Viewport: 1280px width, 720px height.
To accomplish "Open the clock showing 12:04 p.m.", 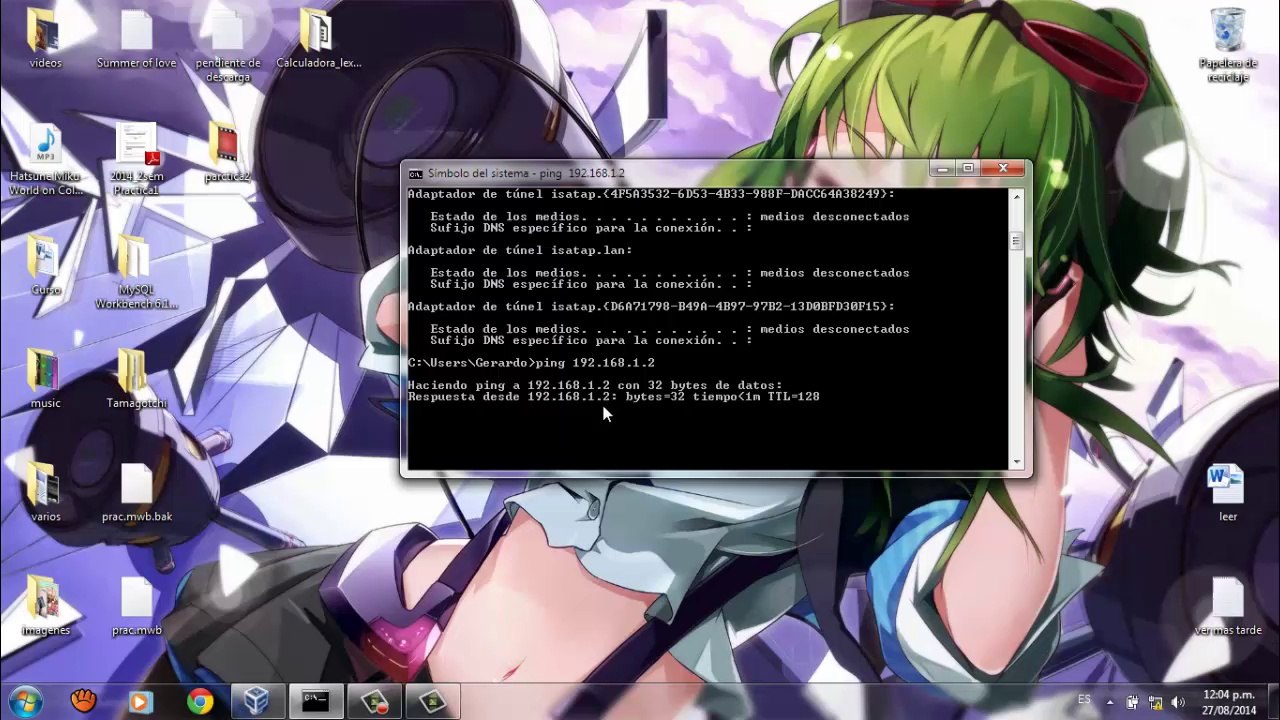I will click(x=1229, y=701).
